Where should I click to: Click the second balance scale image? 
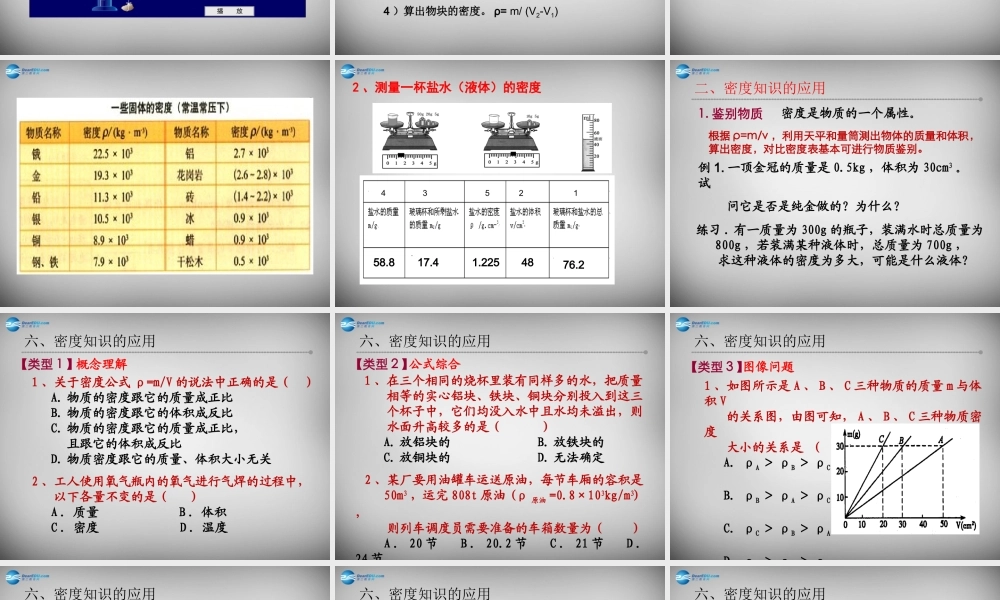point(511,140)
